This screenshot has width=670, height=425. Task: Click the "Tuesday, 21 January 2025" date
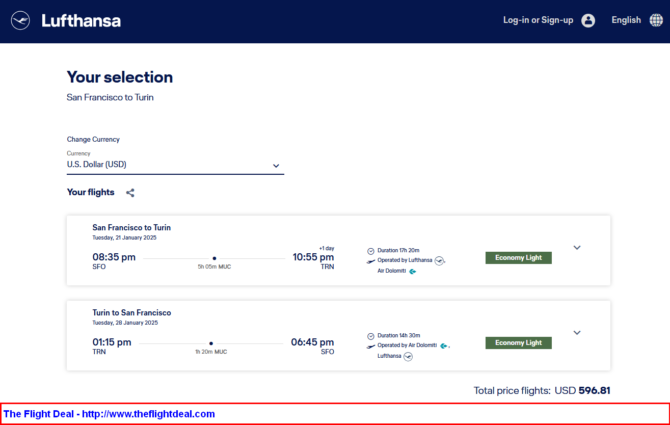[124, 237]
